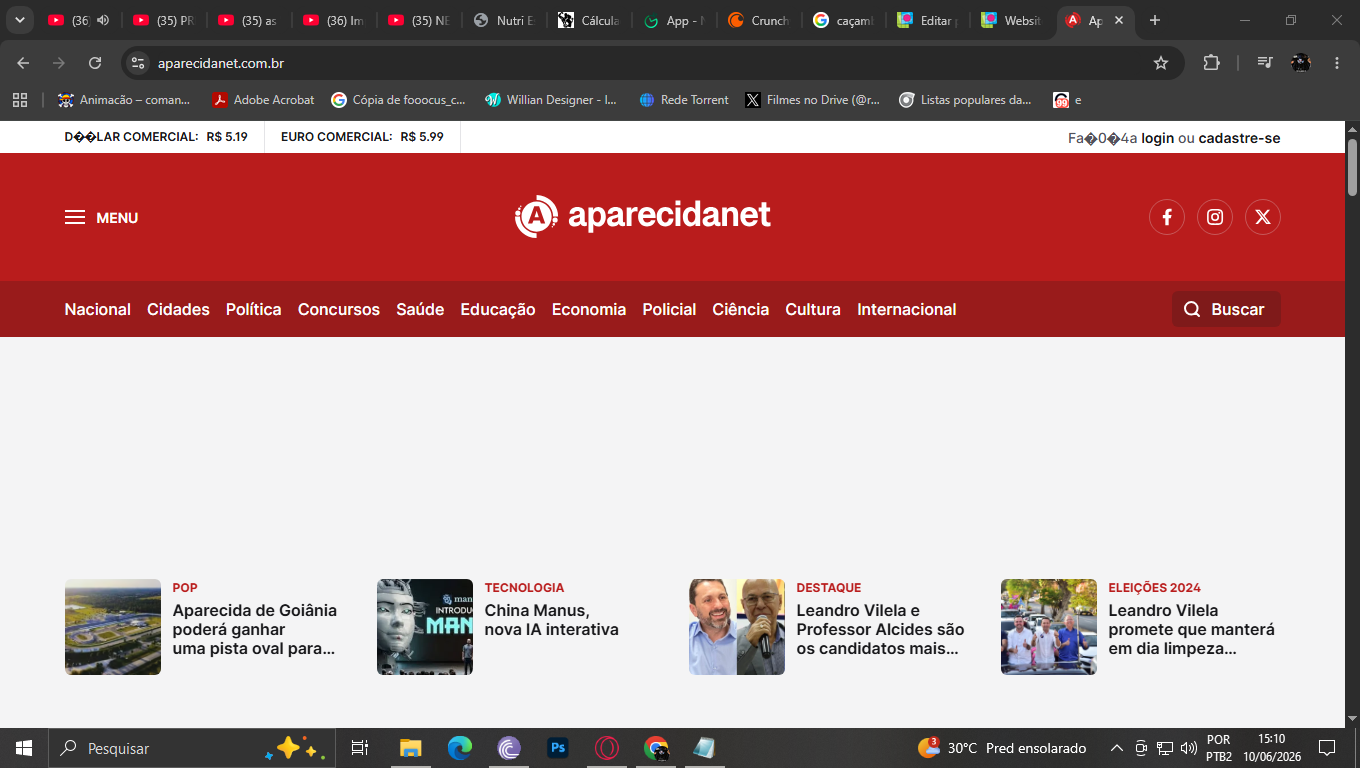Switch to the App tab
This screenshot has height=768, width=1360.
coord(676,20)
